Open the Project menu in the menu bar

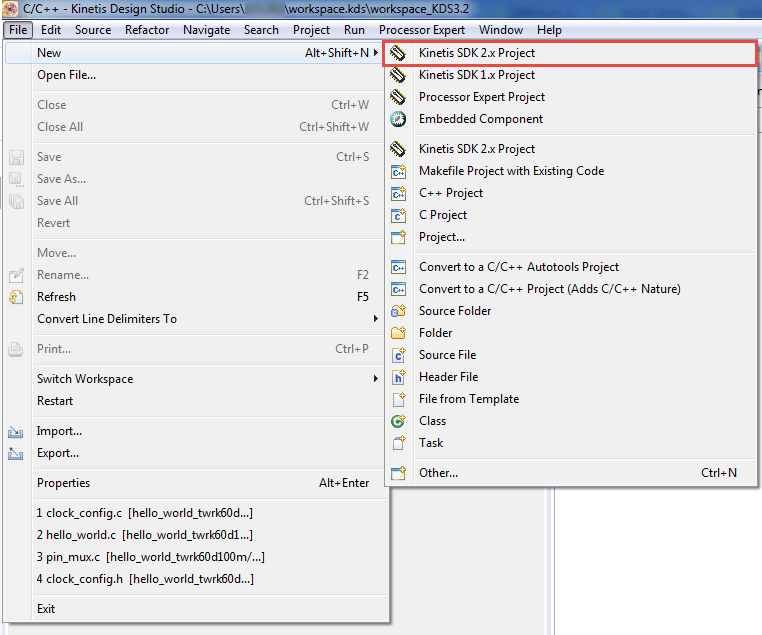[x=311, y=30]
